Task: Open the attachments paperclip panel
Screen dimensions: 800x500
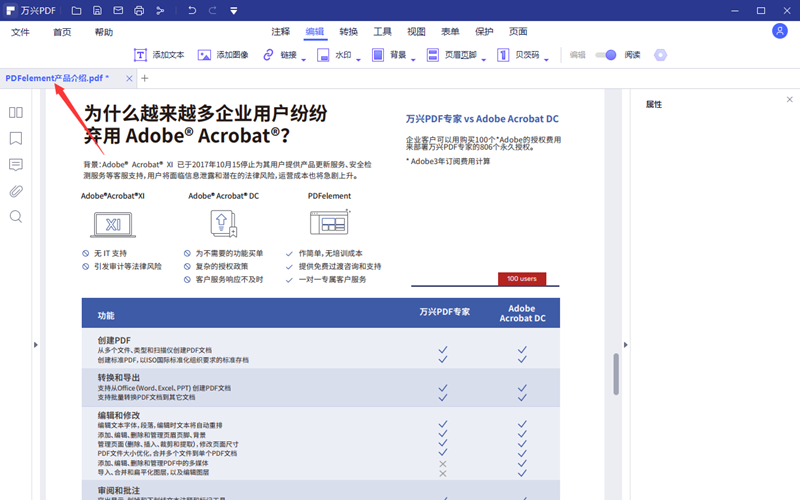Action: (x=16, y=191)
